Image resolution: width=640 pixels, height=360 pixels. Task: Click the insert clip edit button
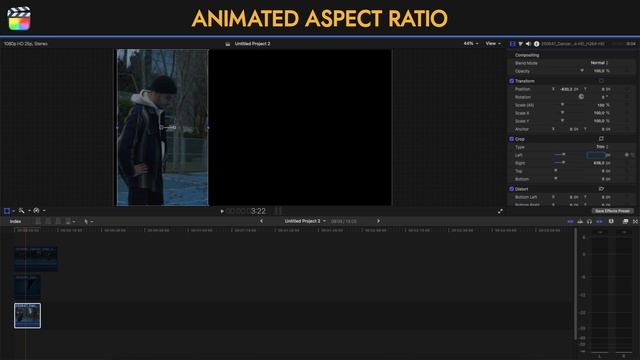(x=48, y=221)
